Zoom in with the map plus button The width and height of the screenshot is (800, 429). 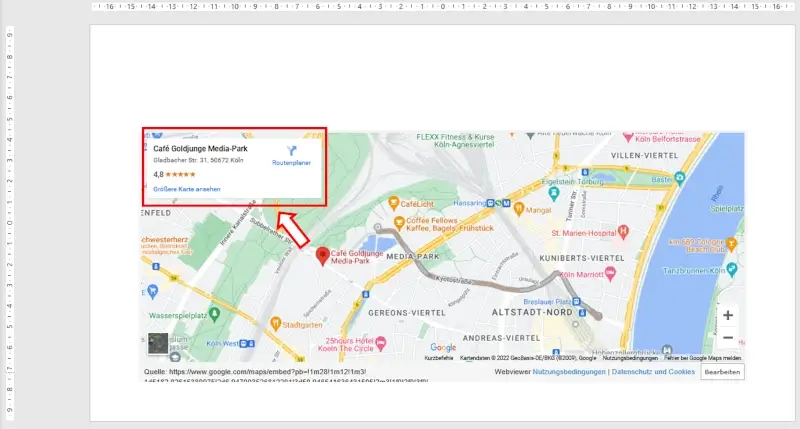click(727, 315)
